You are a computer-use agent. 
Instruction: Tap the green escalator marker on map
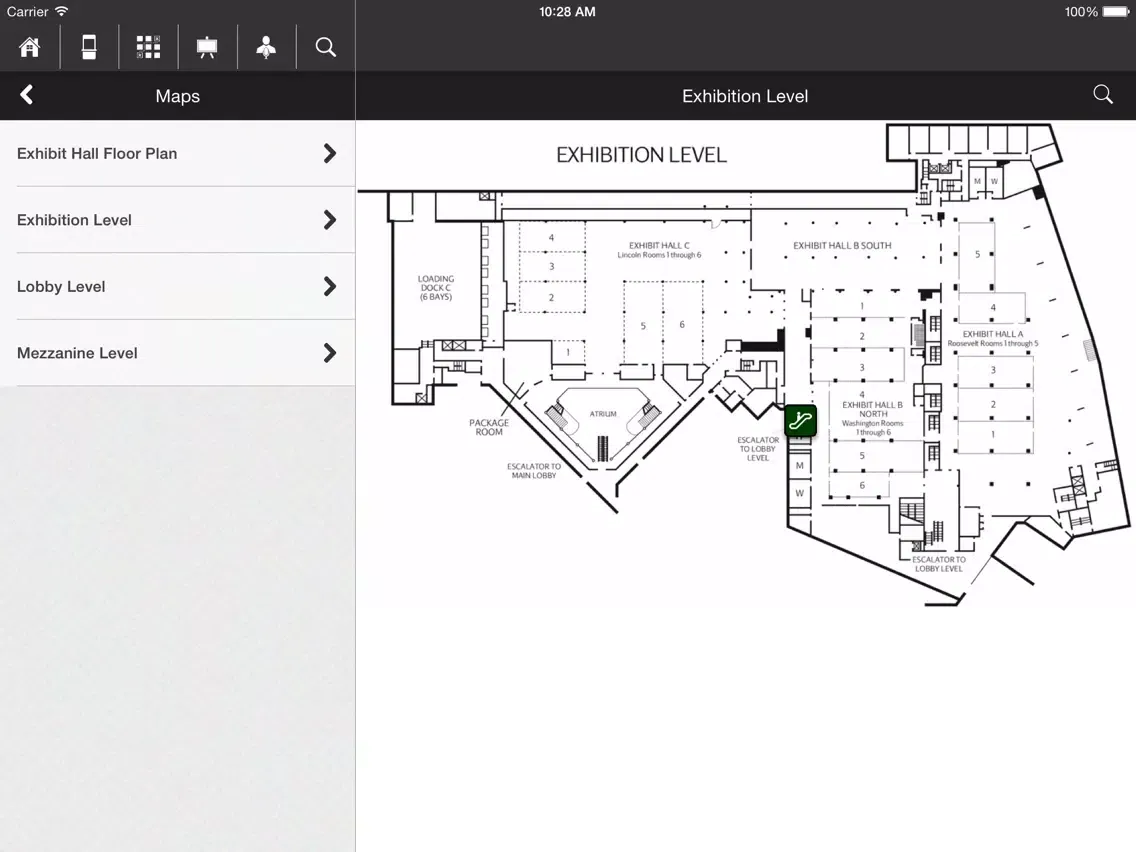(801, 421)
